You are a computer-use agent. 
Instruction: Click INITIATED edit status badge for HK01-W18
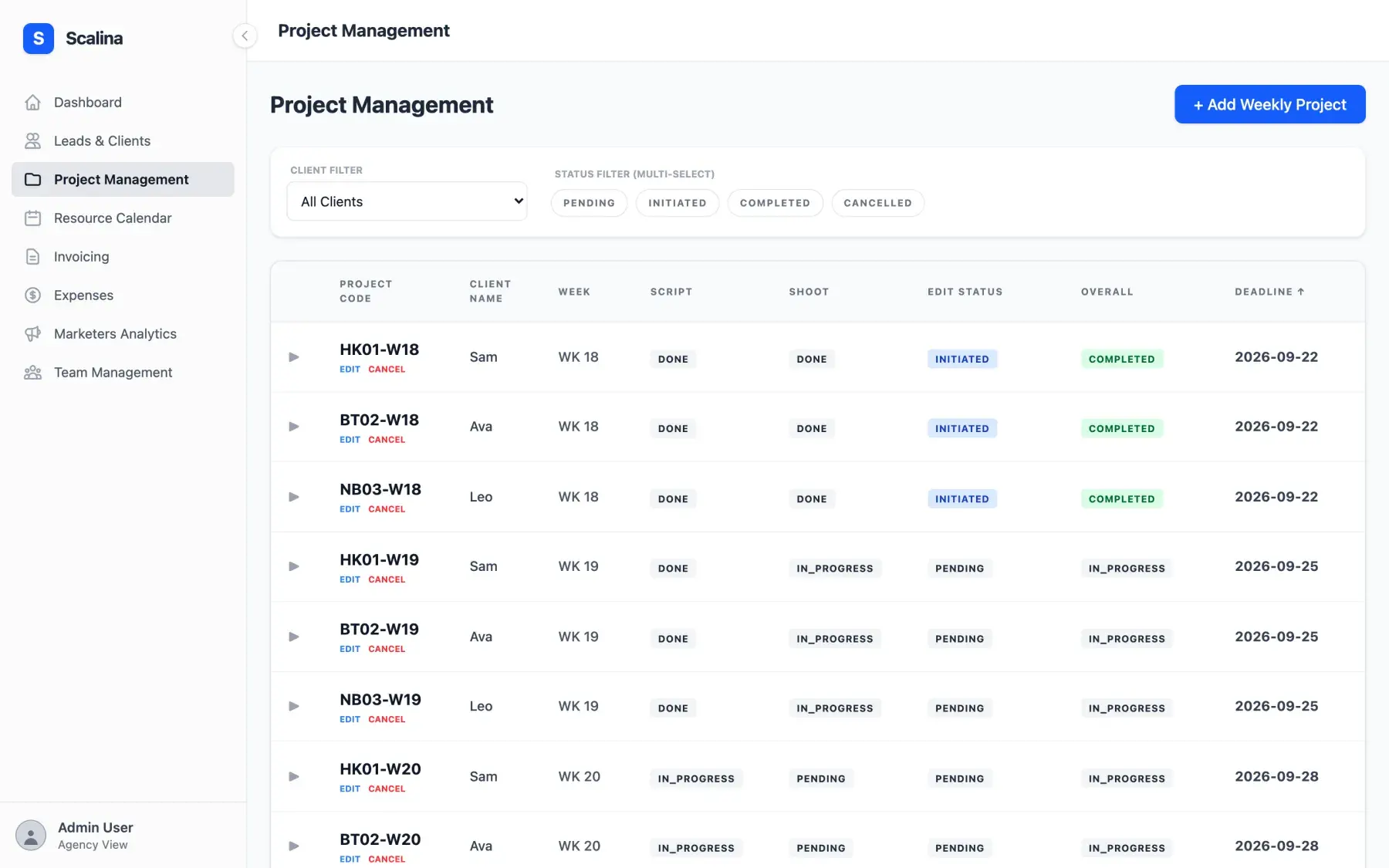[x=962, y=359]
